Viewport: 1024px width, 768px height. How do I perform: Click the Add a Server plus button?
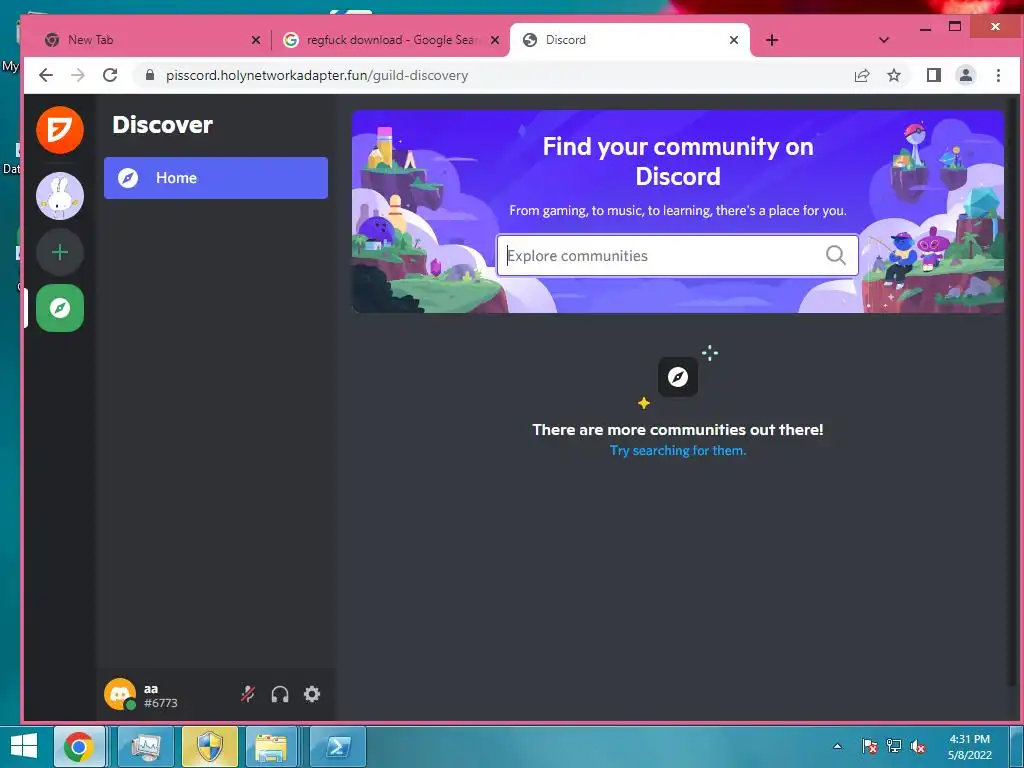59,252
